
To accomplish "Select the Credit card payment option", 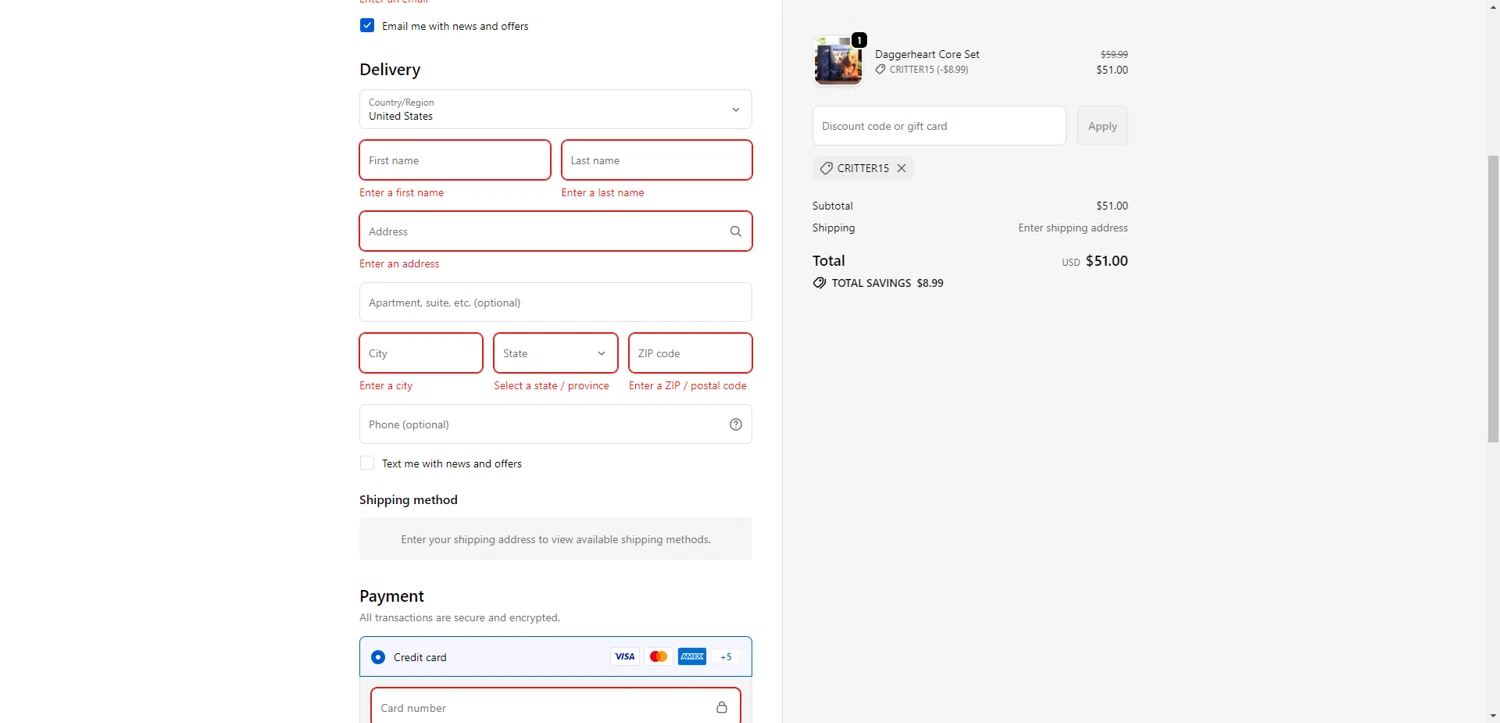I will [x=378, y=657].
